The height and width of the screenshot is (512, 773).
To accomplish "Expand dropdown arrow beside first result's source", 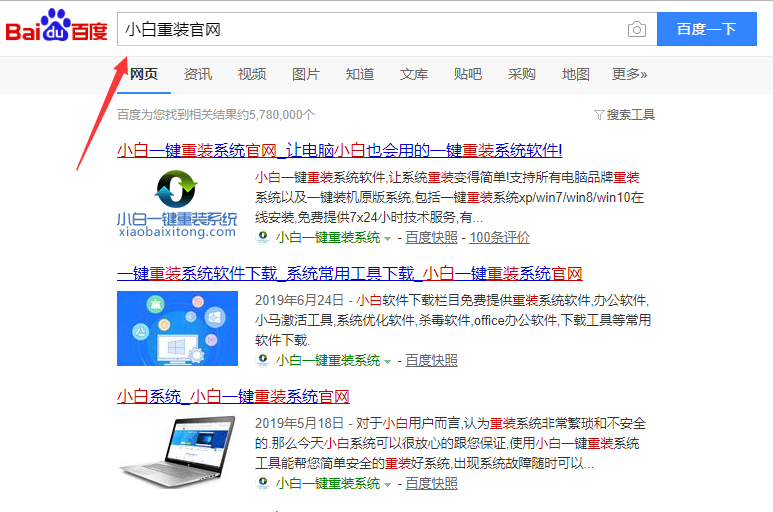I will [x=387, y=239].
